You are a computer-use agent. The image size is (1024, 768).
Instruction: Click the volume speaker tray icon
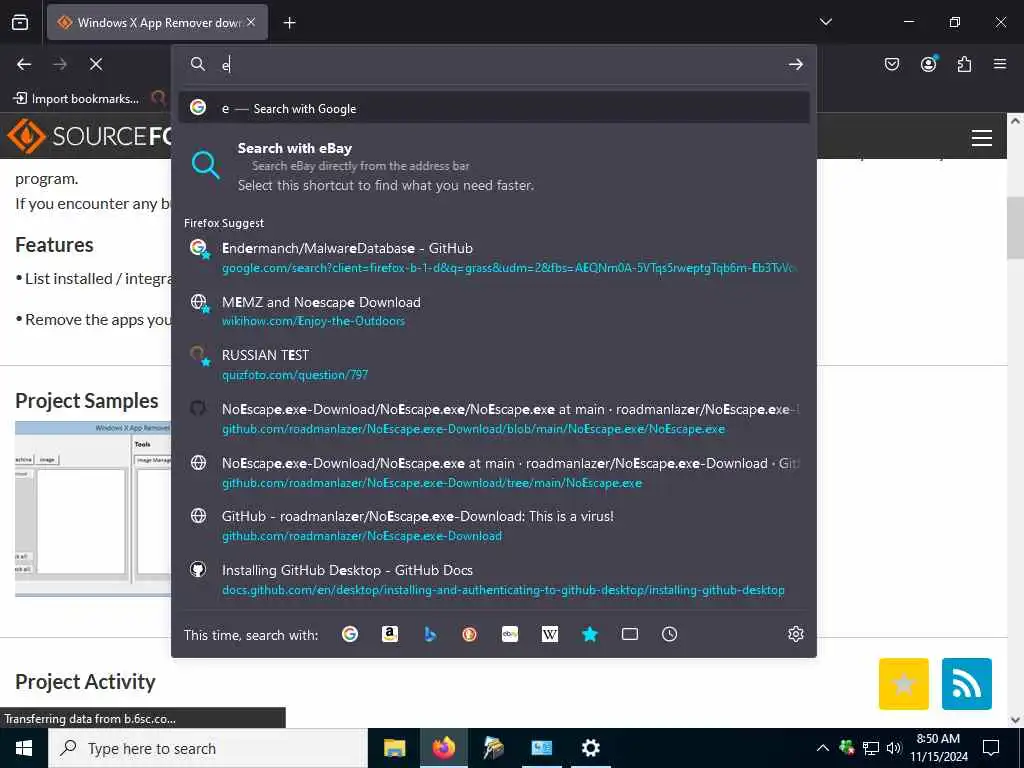click(893, 748)
